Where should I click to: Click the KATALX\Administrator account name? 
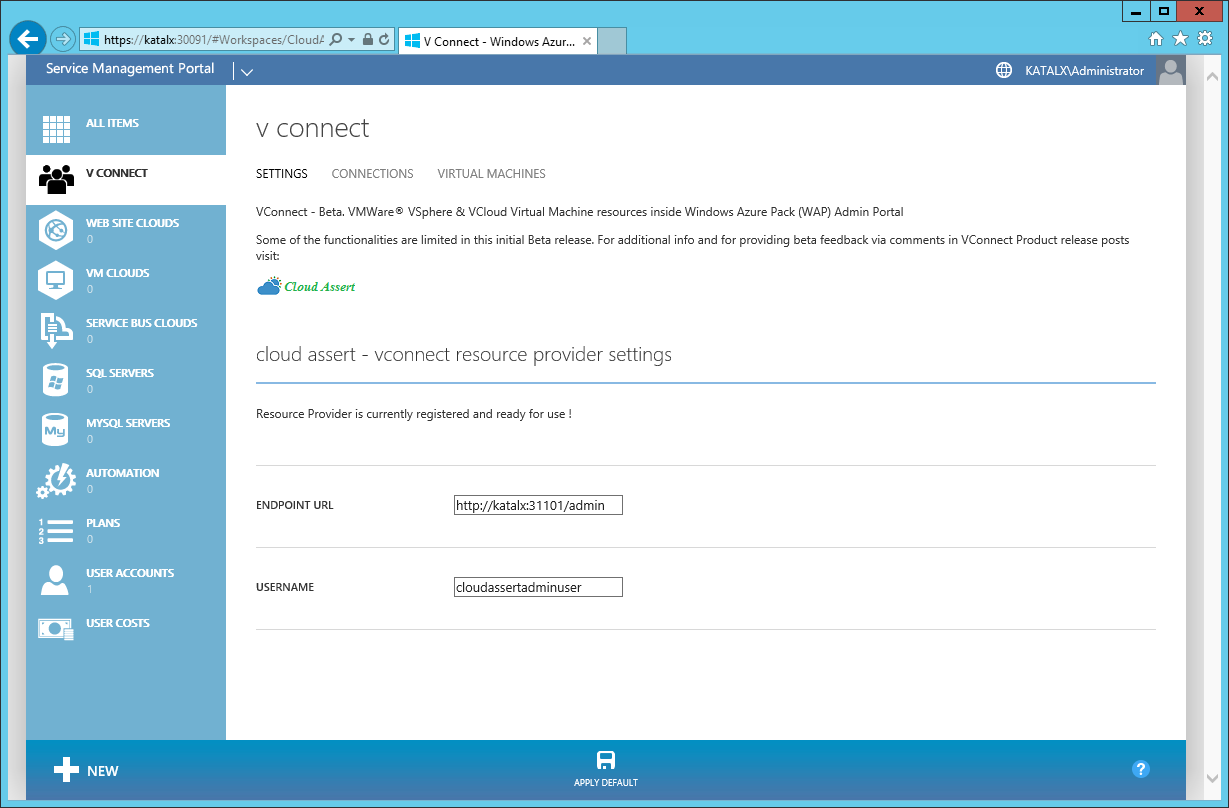1084,71
